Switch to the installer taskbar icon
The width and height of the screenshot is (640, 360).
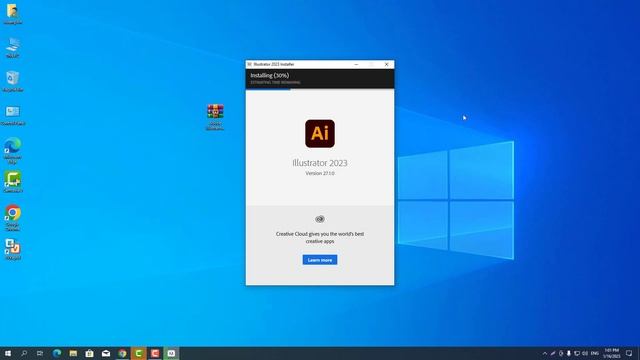coord(171,353)
